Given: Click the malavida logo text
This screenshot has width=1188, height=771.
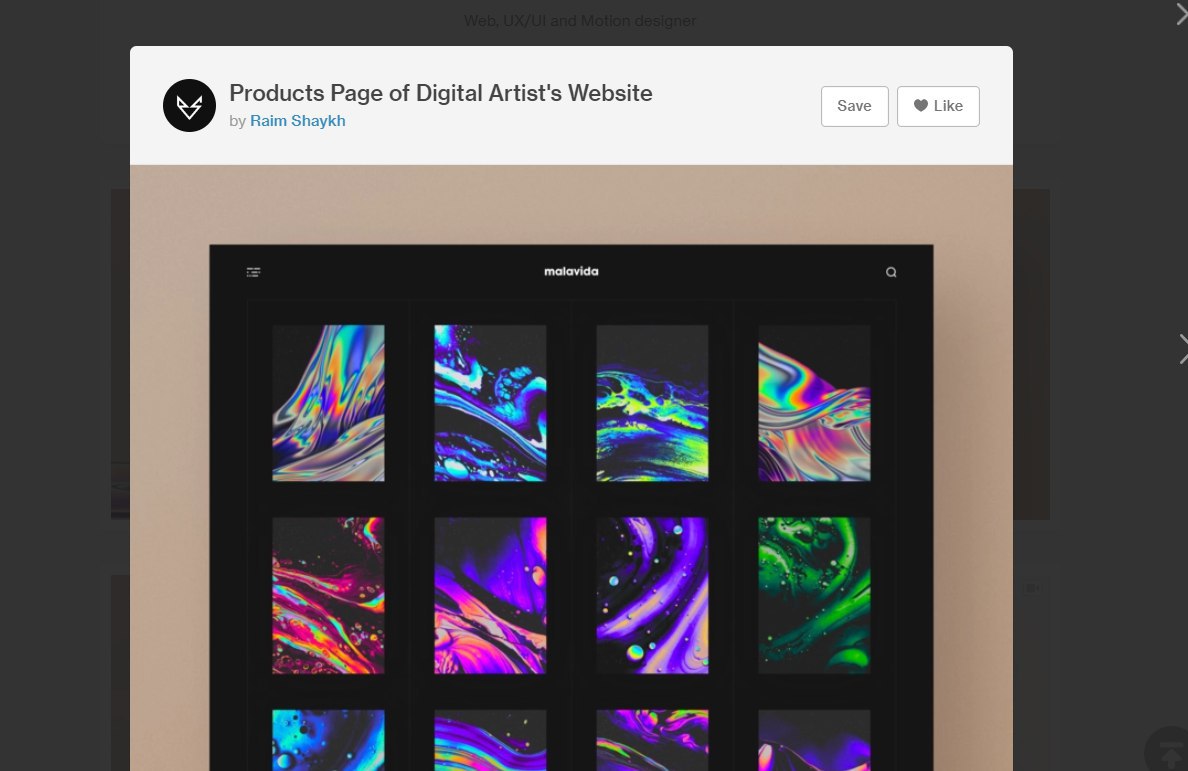Looking at the screenshot, I should click(571, 271).
